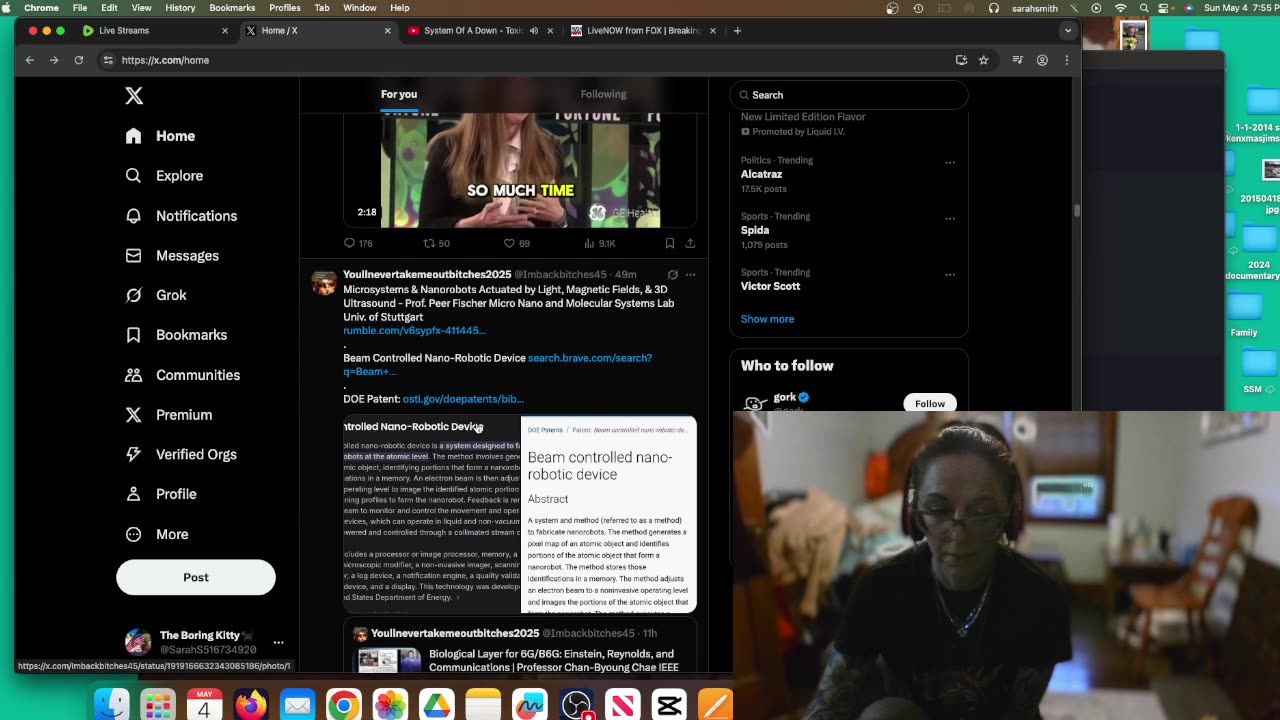Image resolution: width=1280 pixels, height=720 pixels.
Task: Open Grok actions on Youllnevertakemeoutbitches2025 post
Action: [672, 274]
